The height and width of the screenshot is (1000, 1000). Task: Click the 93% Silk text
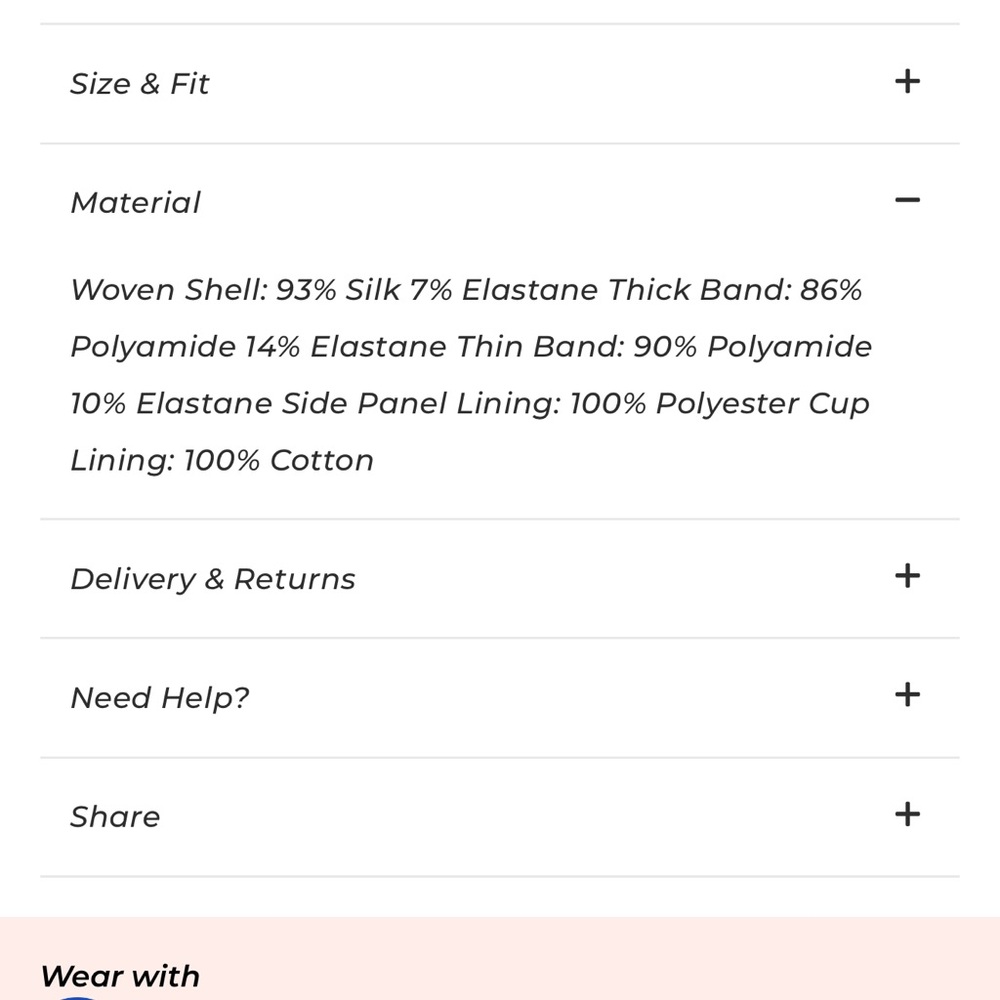click(x=338, y=290)
